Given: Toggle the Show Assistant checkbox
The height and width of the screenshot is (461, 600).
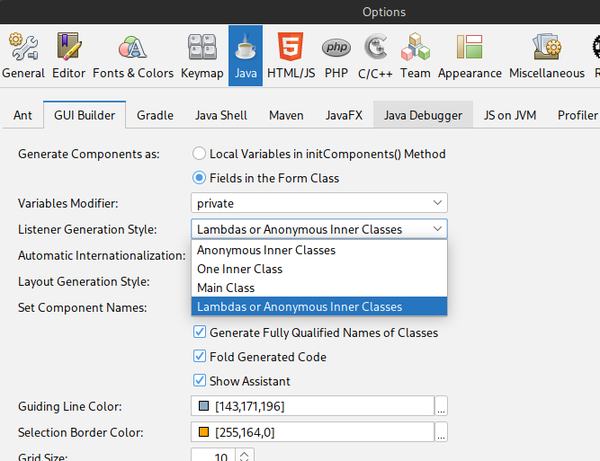Looking at the screenshot, I should [x=200, y=381].
